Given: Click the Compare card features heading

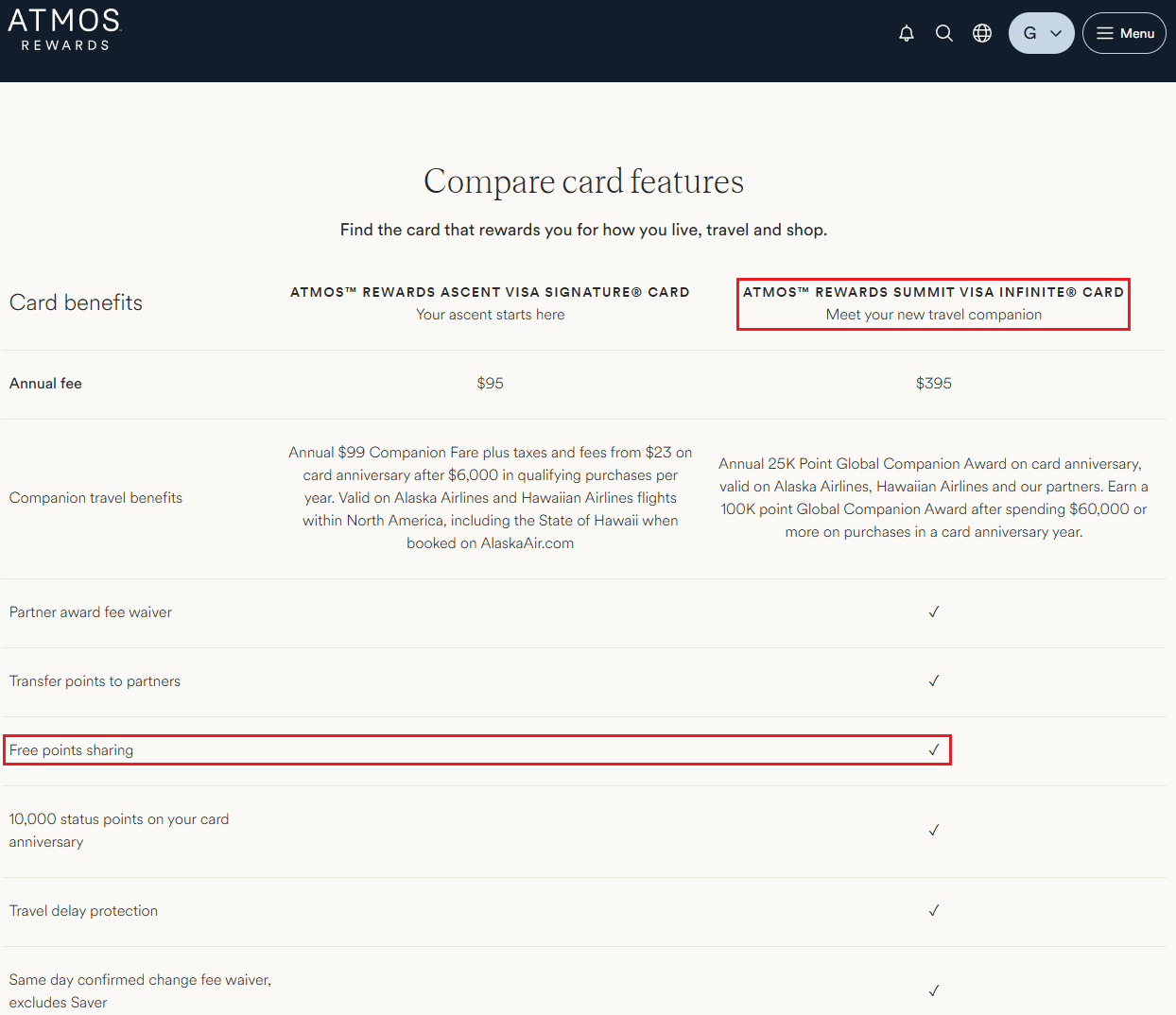Looking at the screenshot, I should (x=583, y=181).
